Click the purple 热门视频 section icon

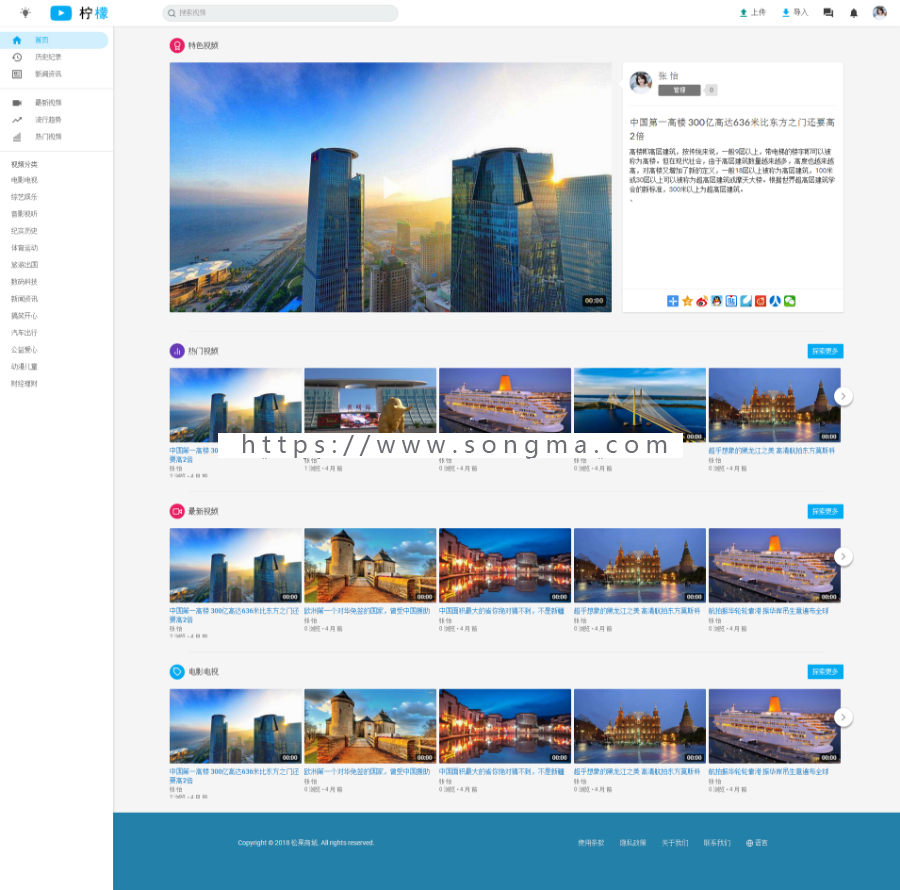[x=177, y=351]
